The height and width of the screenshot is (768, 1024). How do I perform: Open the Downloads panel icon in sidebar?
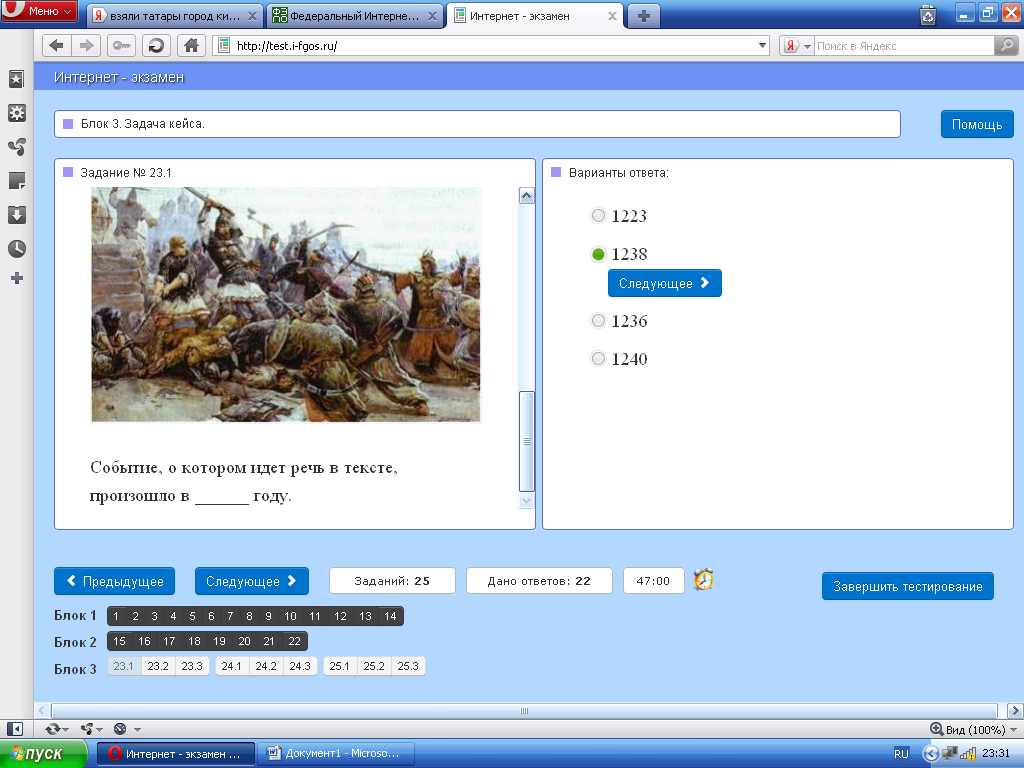pyautogui.click(x=16, y=215)
